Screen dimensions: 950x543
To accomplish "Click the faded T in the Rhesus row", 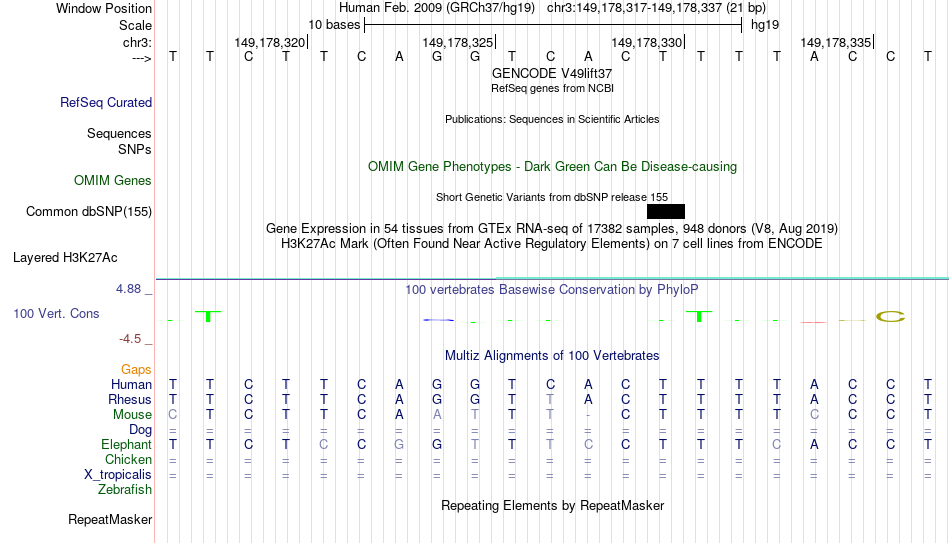I will coord(550,399).
